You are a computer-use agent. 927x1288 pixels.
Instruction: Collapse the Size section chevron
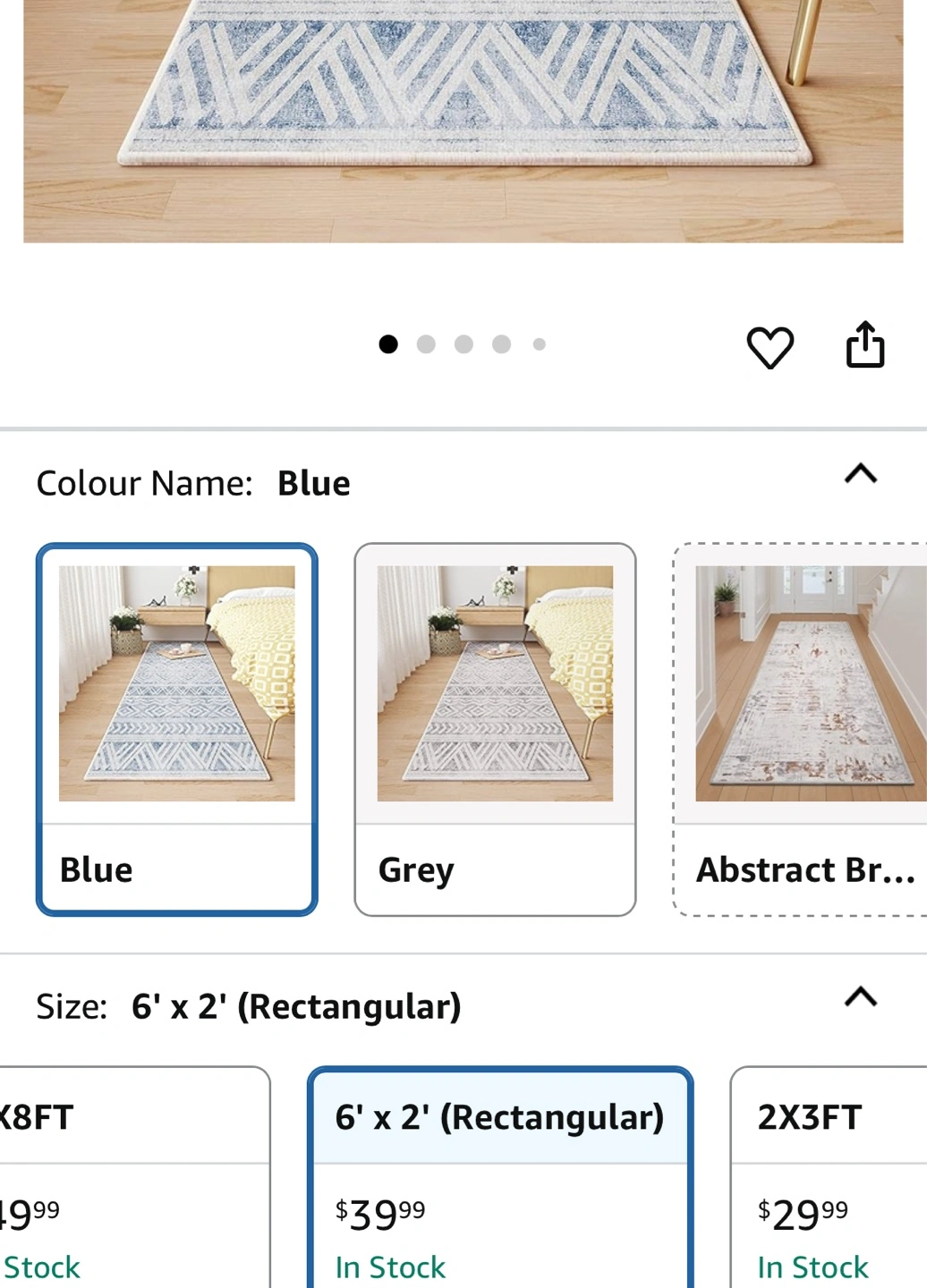pyautogui.click(x=861, y=996)
